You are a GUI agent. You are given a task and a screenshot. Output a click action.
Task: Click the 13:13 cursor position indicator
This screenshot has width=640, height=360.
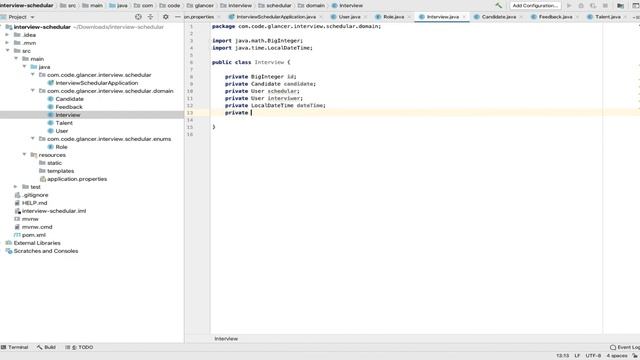[562, 356]
